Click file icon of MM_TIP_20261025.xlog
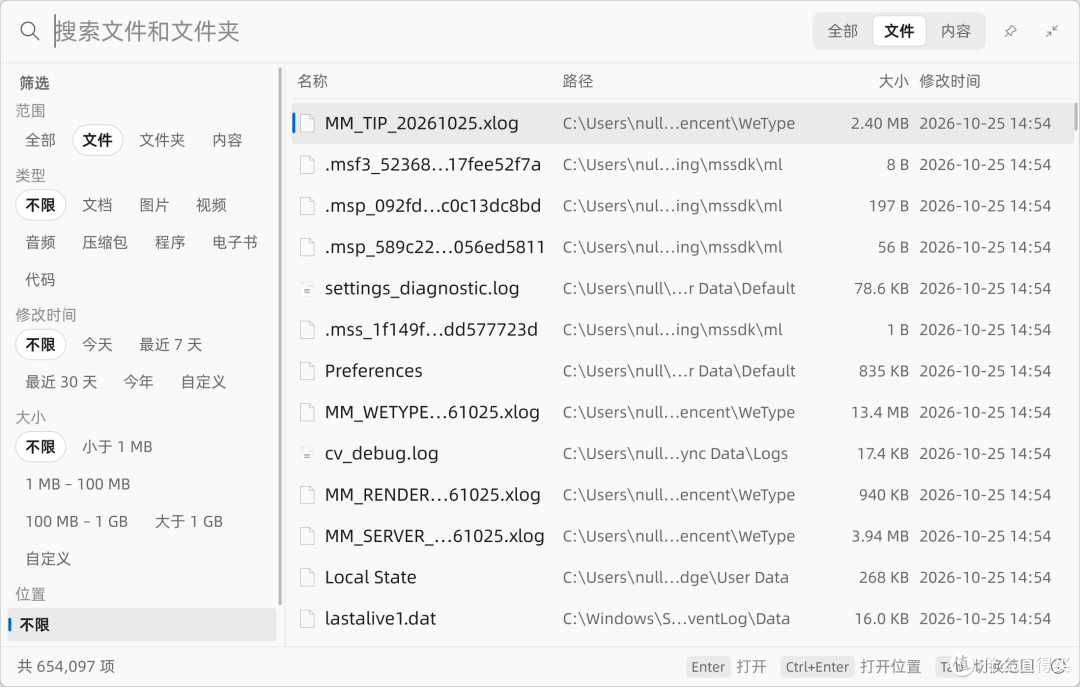The height and width of the screenshot is (687, 1080). pyautogui.click(x=307, y=123)
